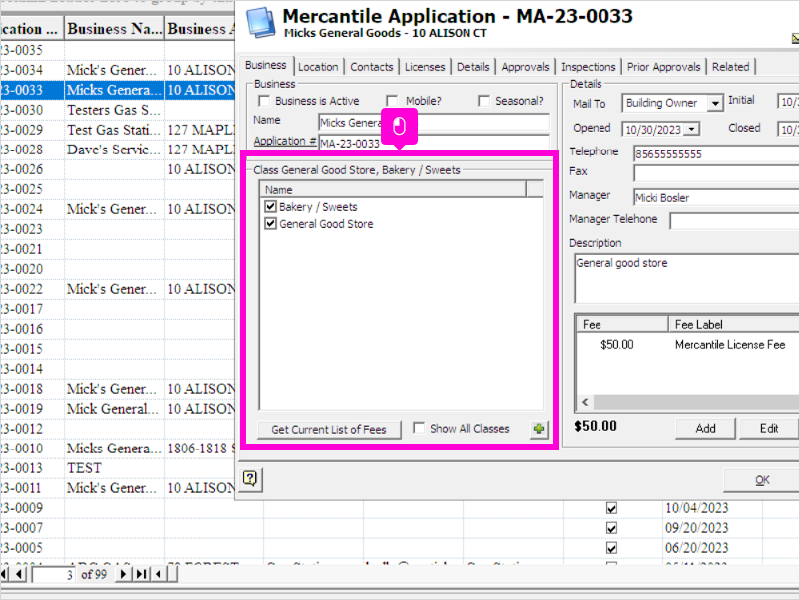Open the Opened date picker dropdown
Screen dimensions: 800x600
pos(691,129)
